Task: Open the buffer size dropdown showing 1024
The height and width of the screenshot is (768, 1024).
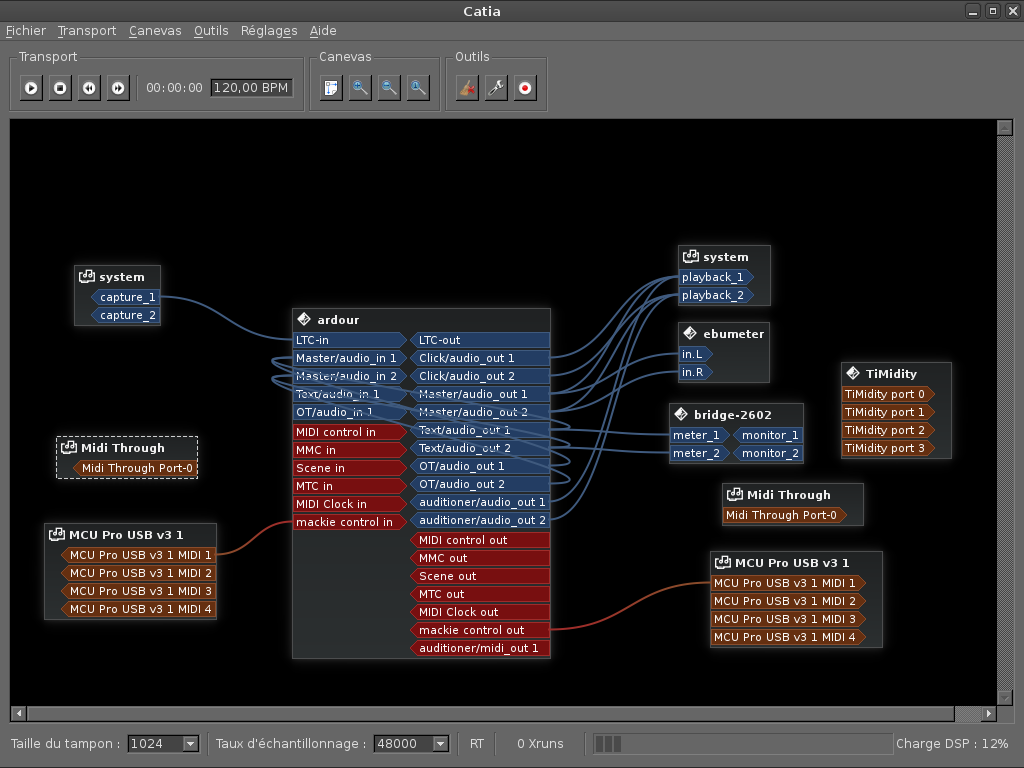Action: [x=163, y=743]
